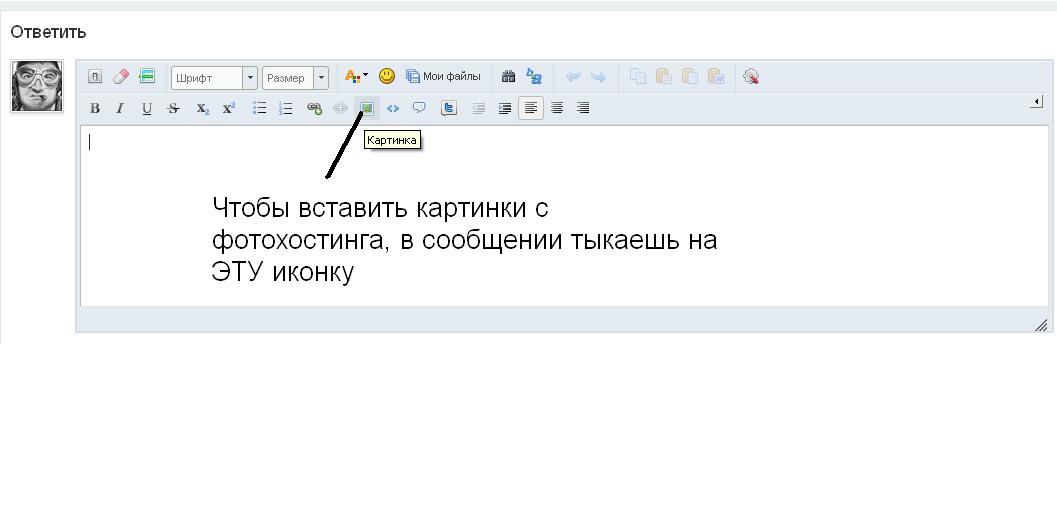Open the Шрифт font dropdown
This screenshot has width=1057, height=512.
point(214,78)
